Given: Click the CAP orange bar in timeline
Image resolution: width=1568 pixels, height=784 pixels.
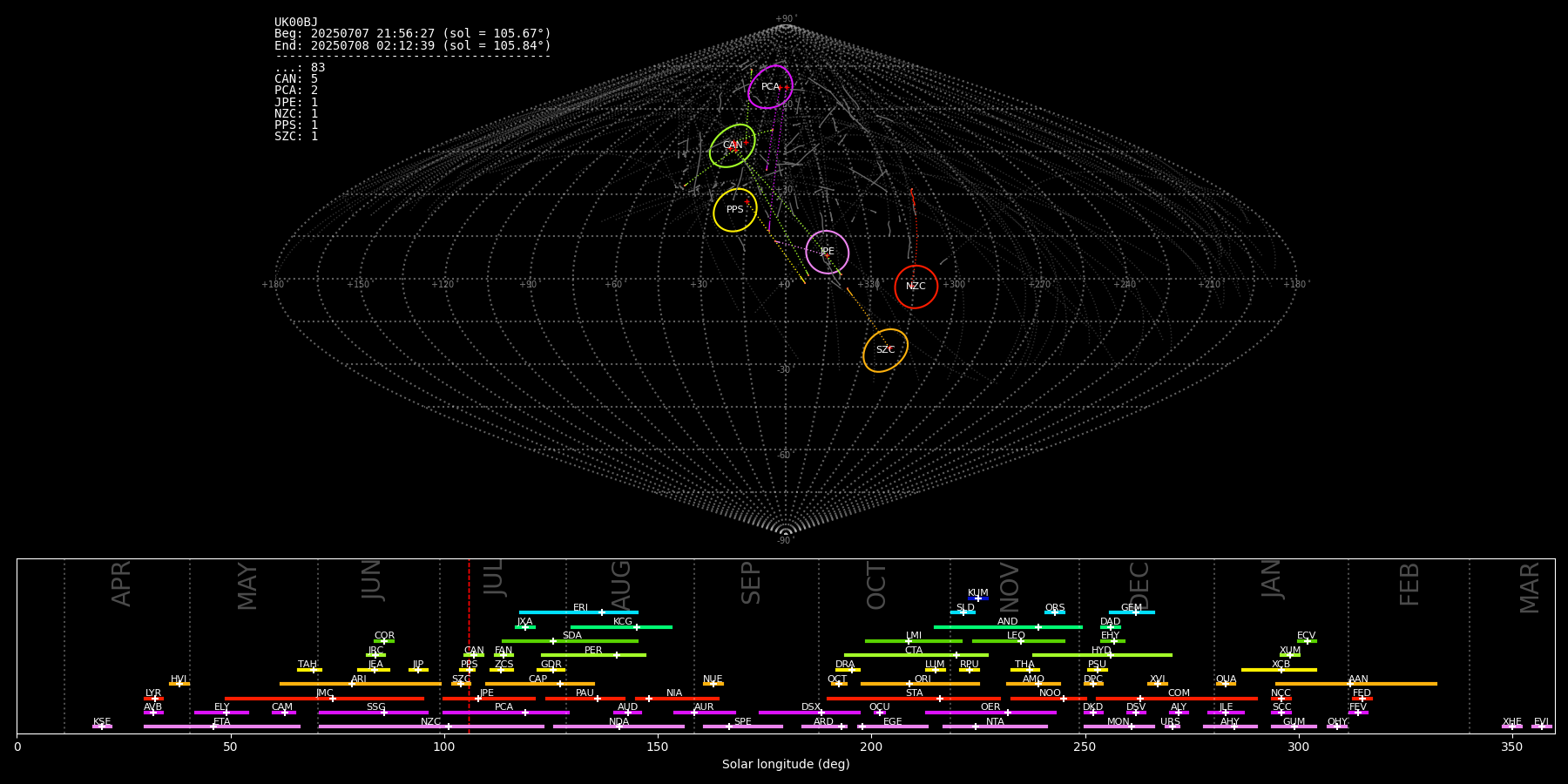Looking at the screenshot, I should tap(540, 684).
